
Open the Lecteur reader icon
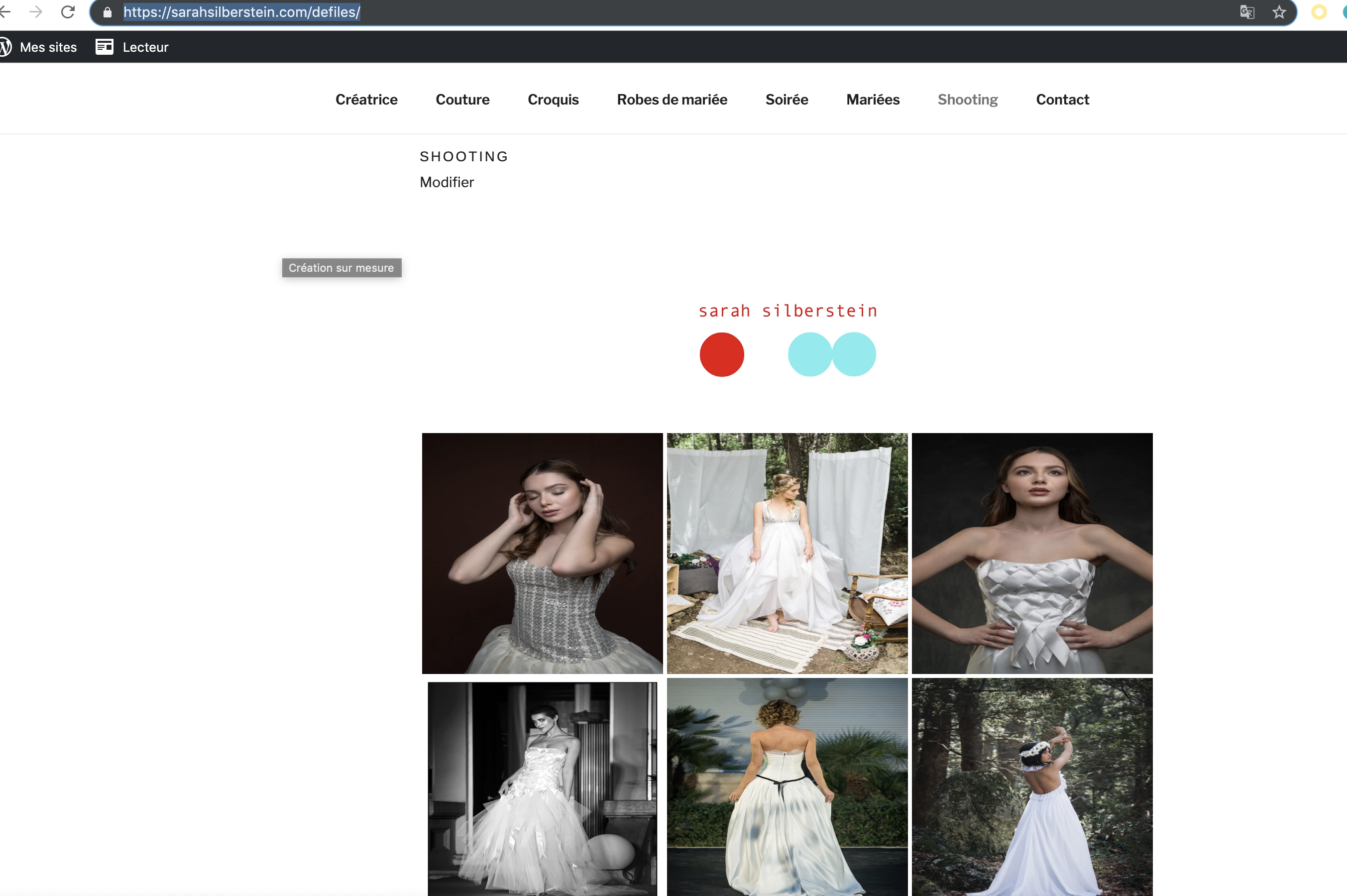tap(105, 47)
